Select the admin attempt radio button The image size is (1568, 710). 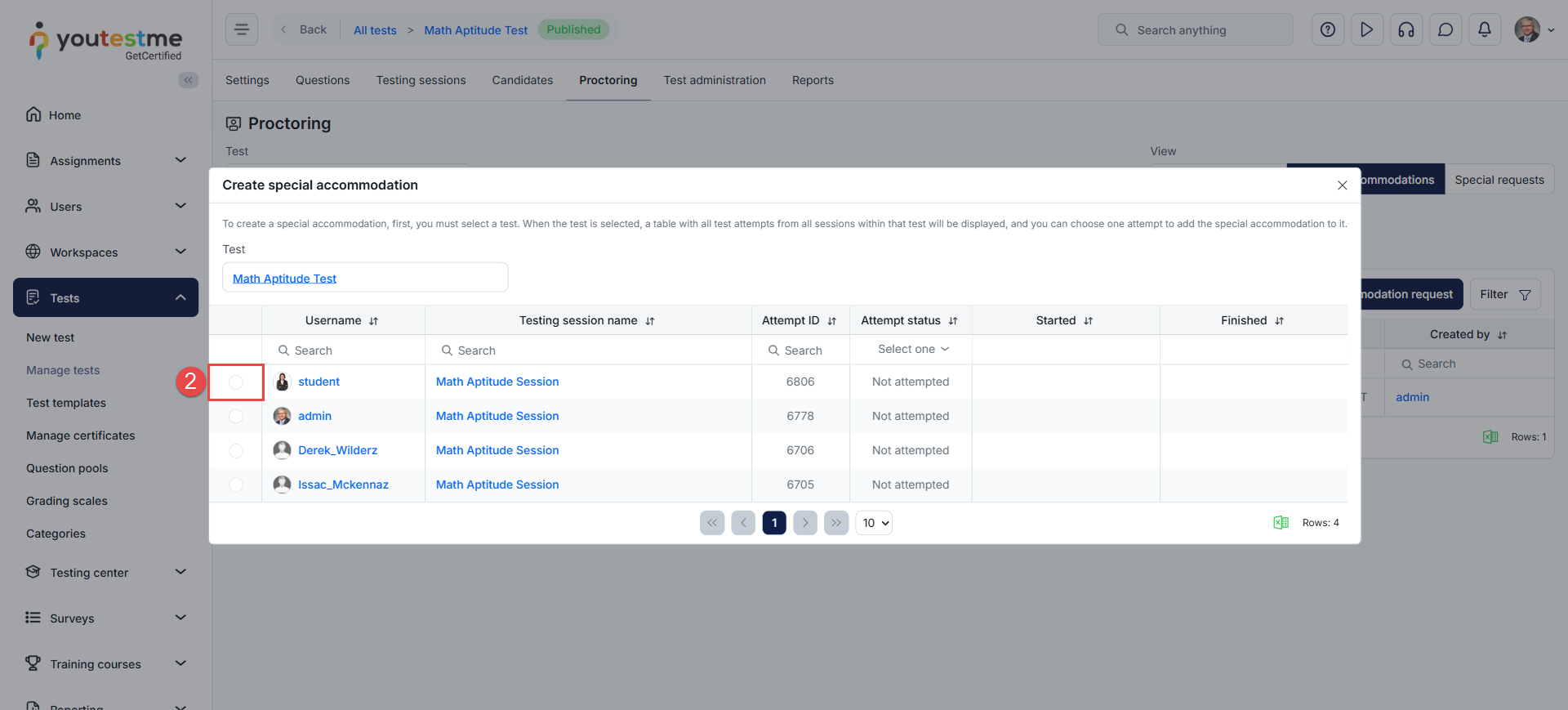pos(236,417)
